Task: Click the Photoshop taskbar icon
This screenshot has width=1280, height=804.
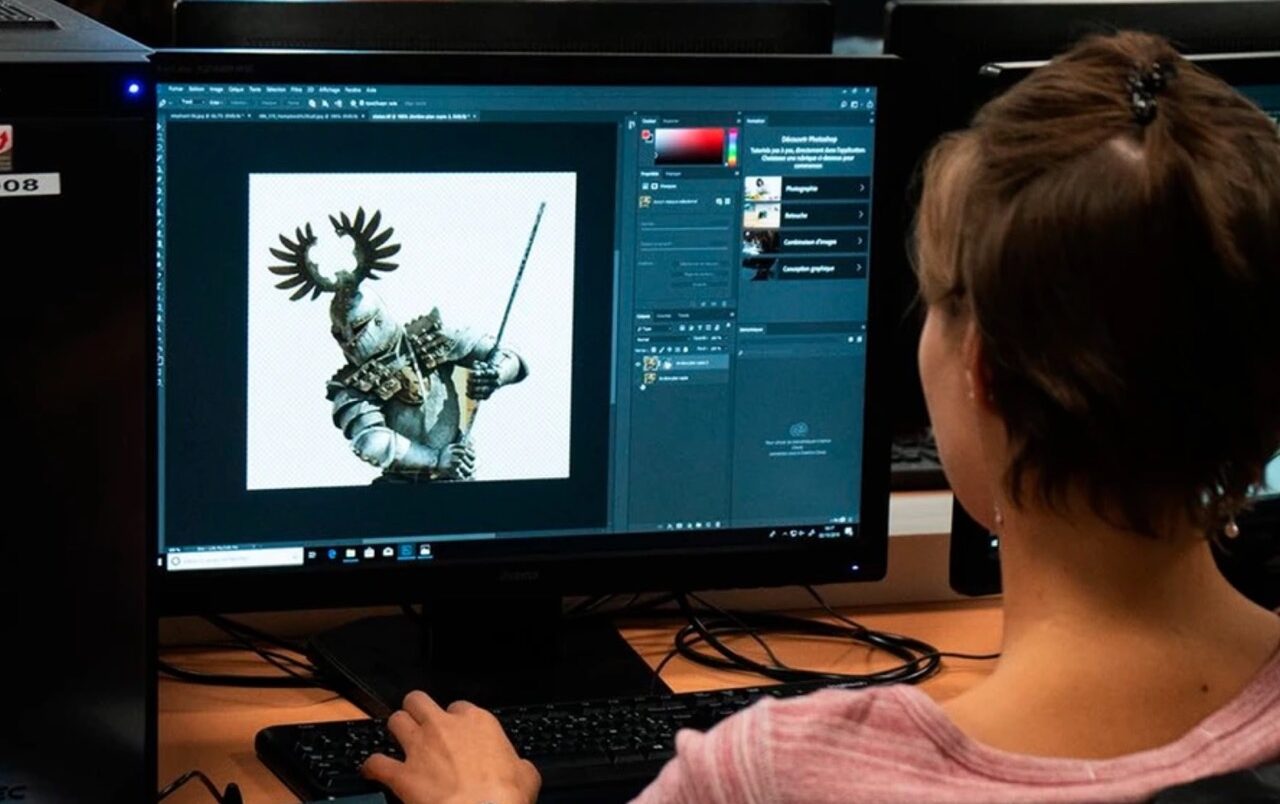Action: pyautogui.click(x=406, y=553)
